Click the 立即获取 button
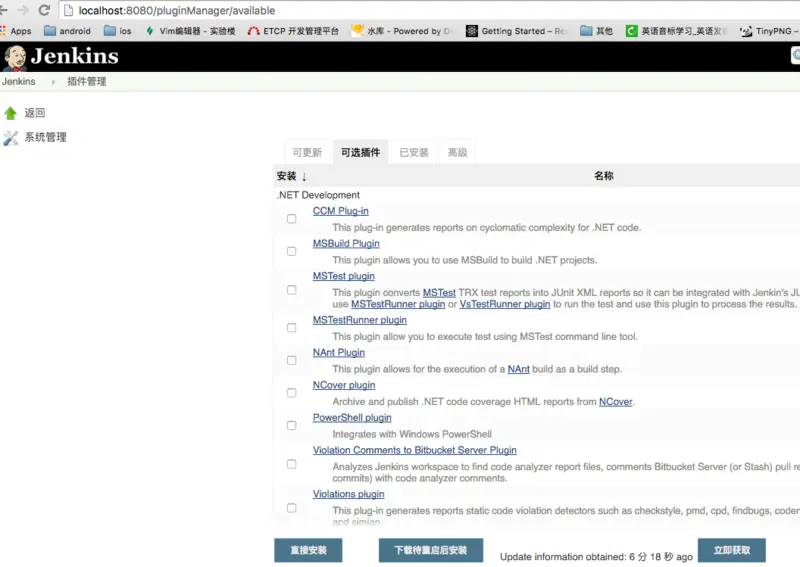The image size is (800, 567). 732,550
